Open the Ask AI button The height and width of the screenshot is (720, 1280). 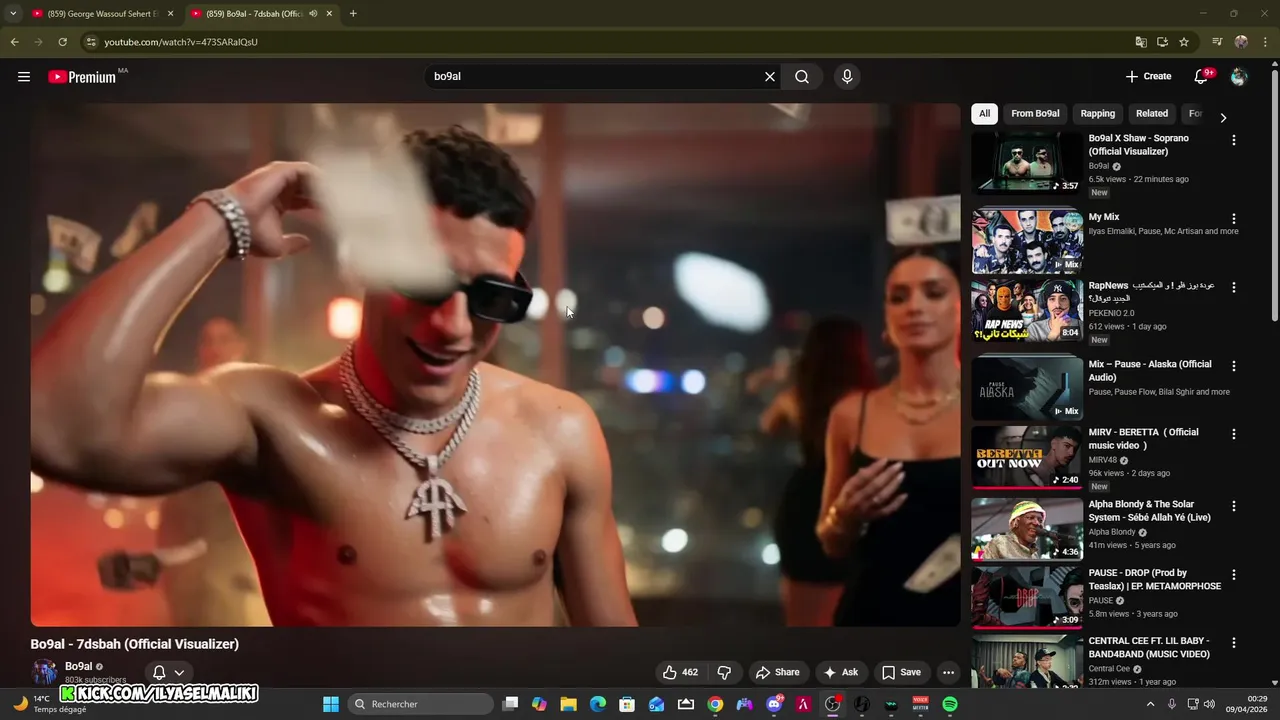pyautogui.click(x=840, y=672)
